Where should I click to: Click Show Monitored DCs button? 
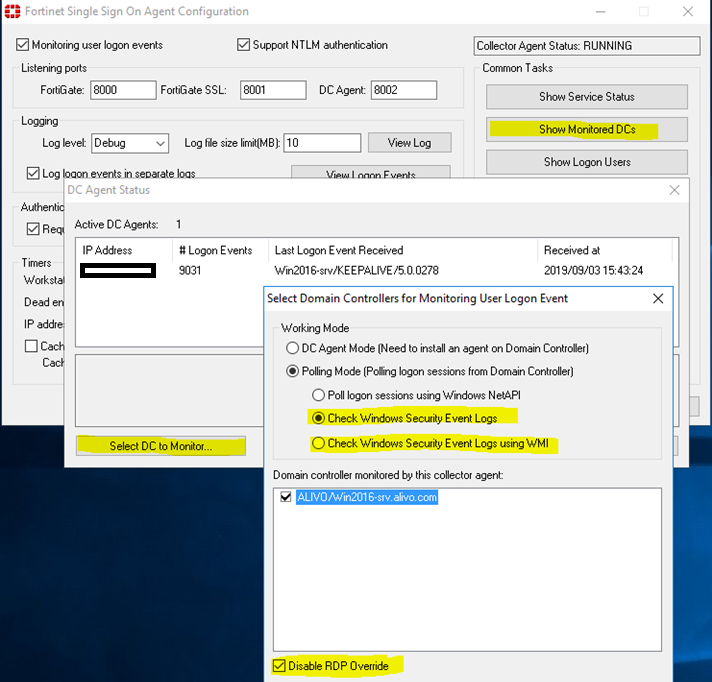tap(587, 129)
